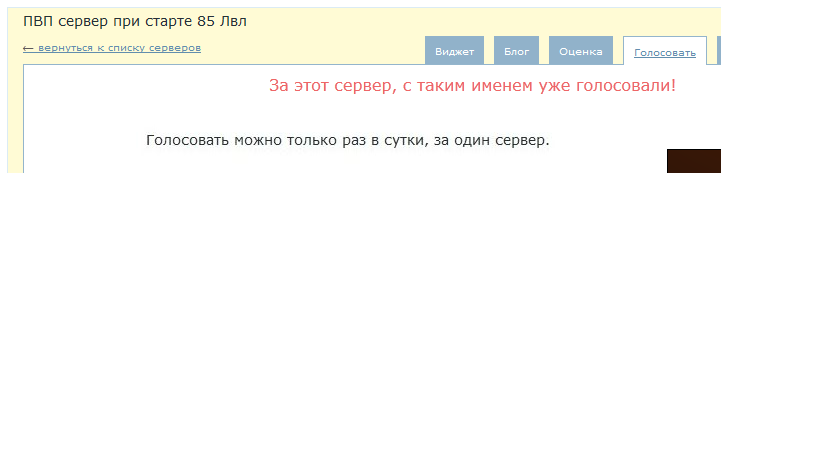Click the word Лвл in the heading
This screenshot has height=460, width=819.
[234, 21]
